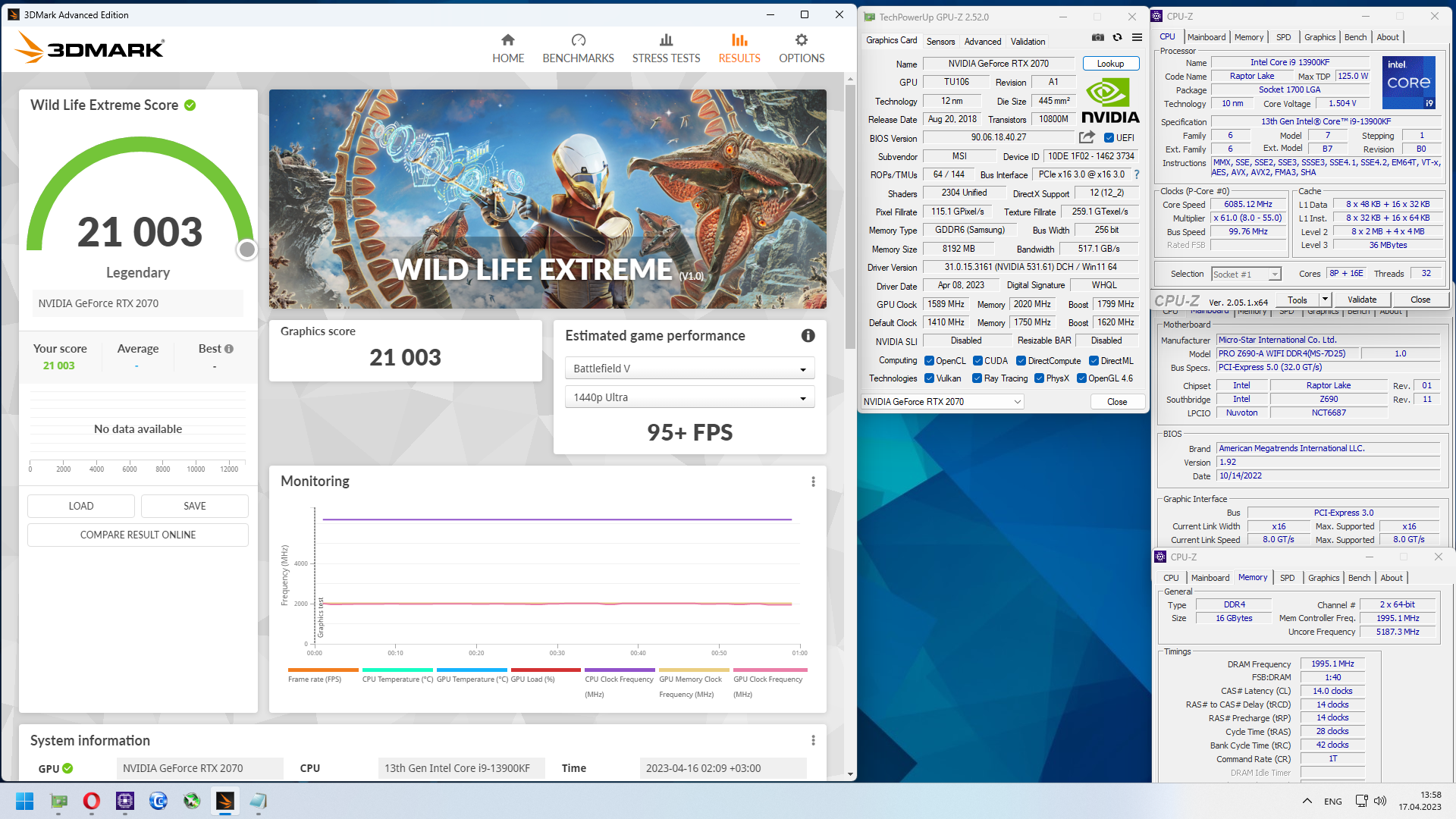
Task: Toggle Ray Tracing checkbox
Action: tap(977, 378)
